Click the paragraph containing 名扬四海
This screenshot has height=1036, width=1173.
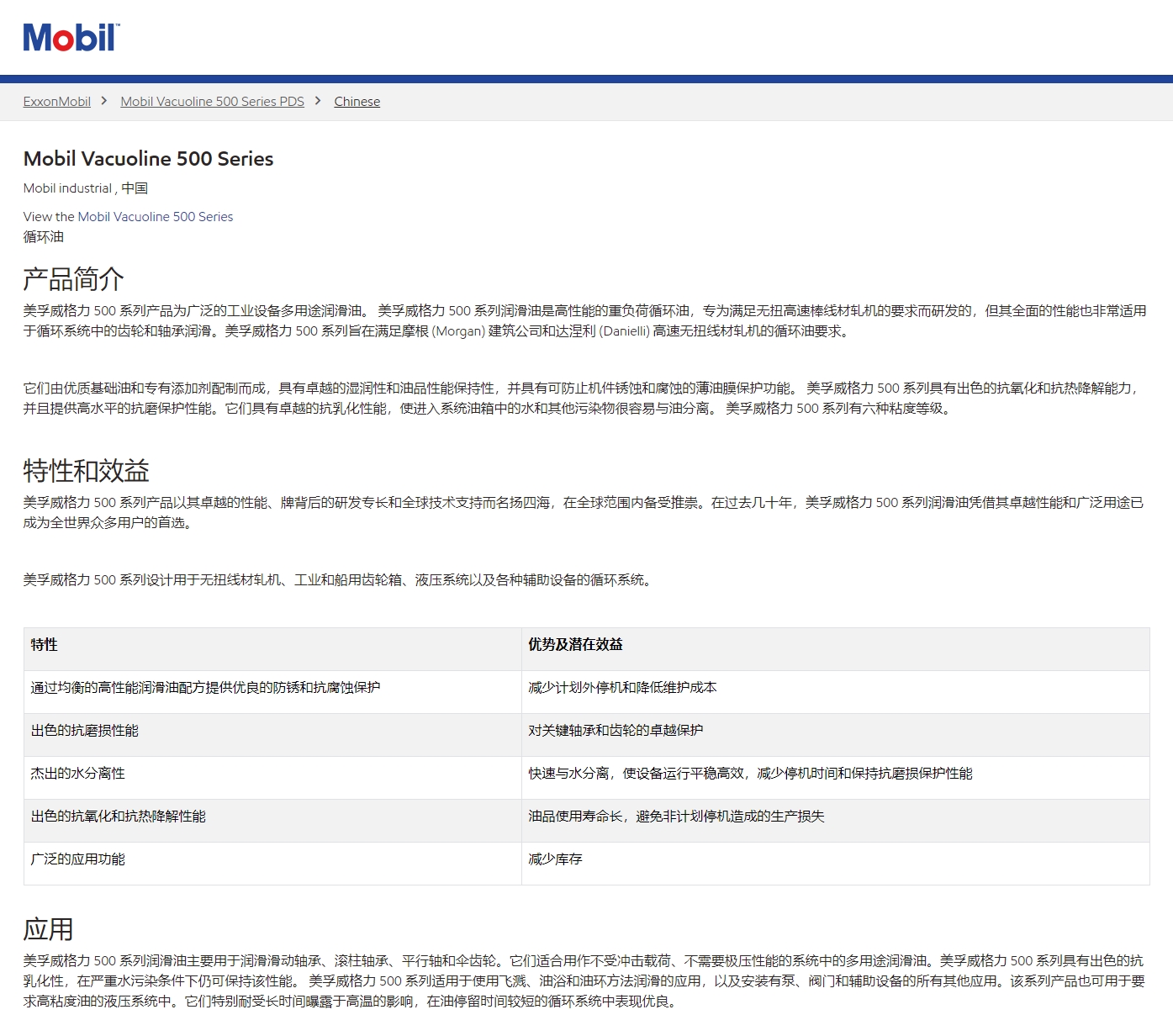pyautogui.click(x=584, y=513)
